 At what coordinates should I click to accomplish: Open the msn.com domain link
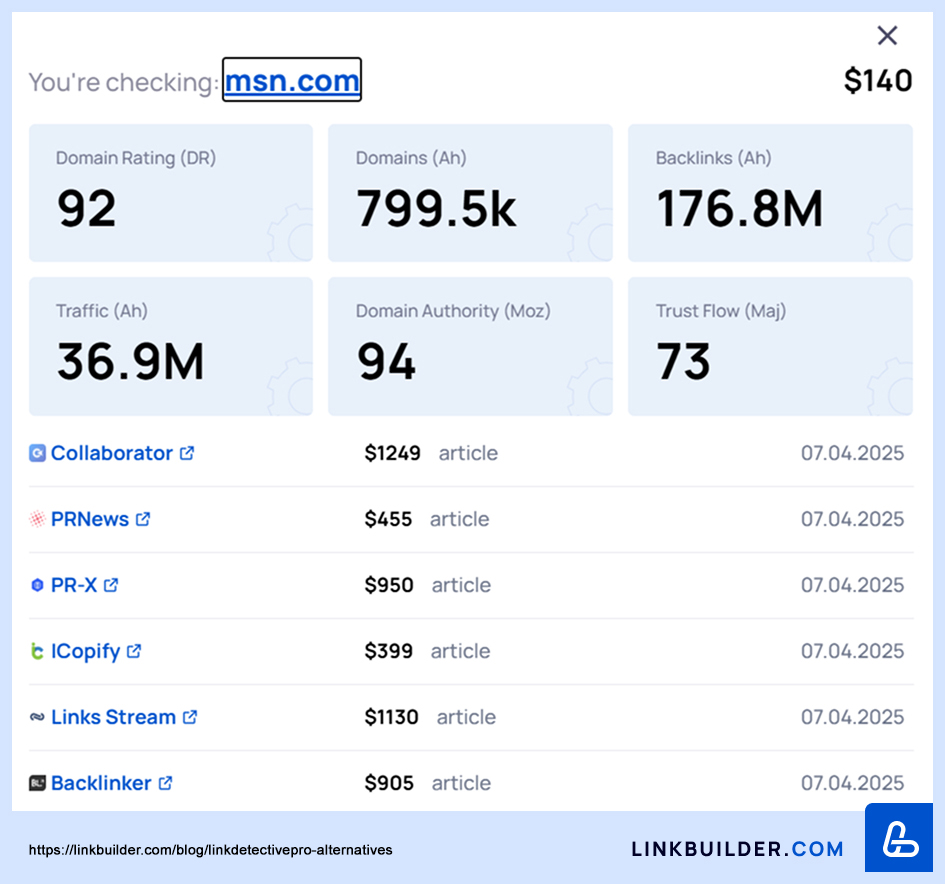[291, 80]
